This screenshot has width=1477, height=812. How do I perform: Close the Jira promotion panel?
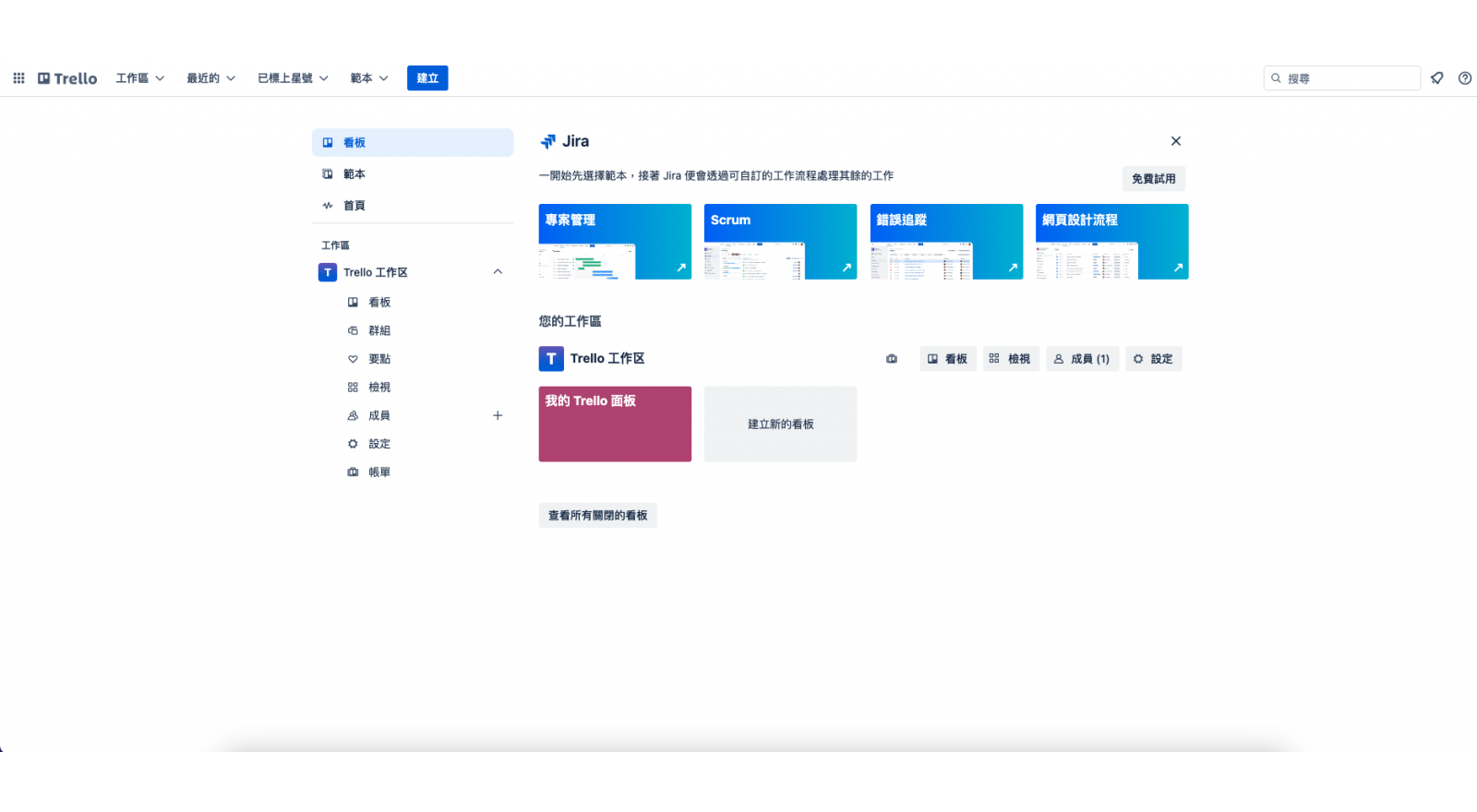click(1175, 141)
